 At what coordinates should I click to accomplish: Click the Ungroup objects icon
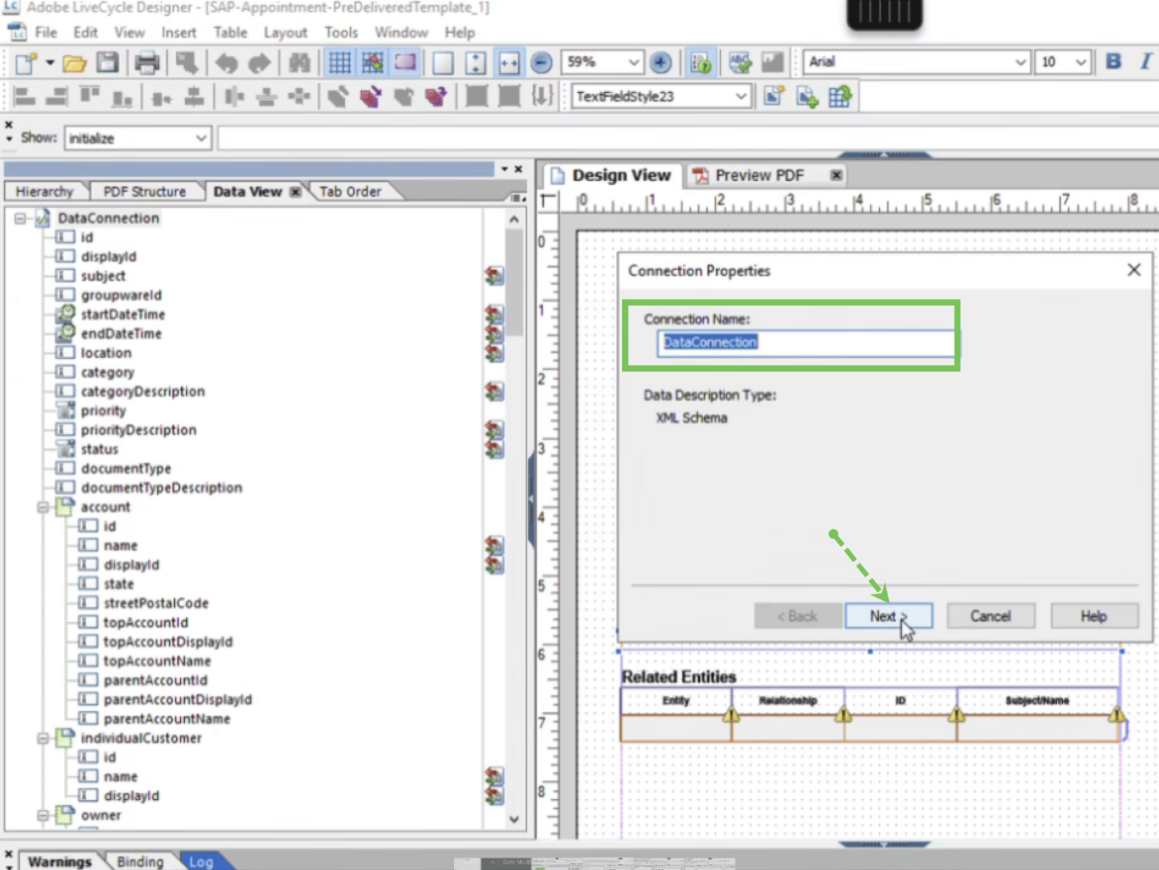pos(509,96)
